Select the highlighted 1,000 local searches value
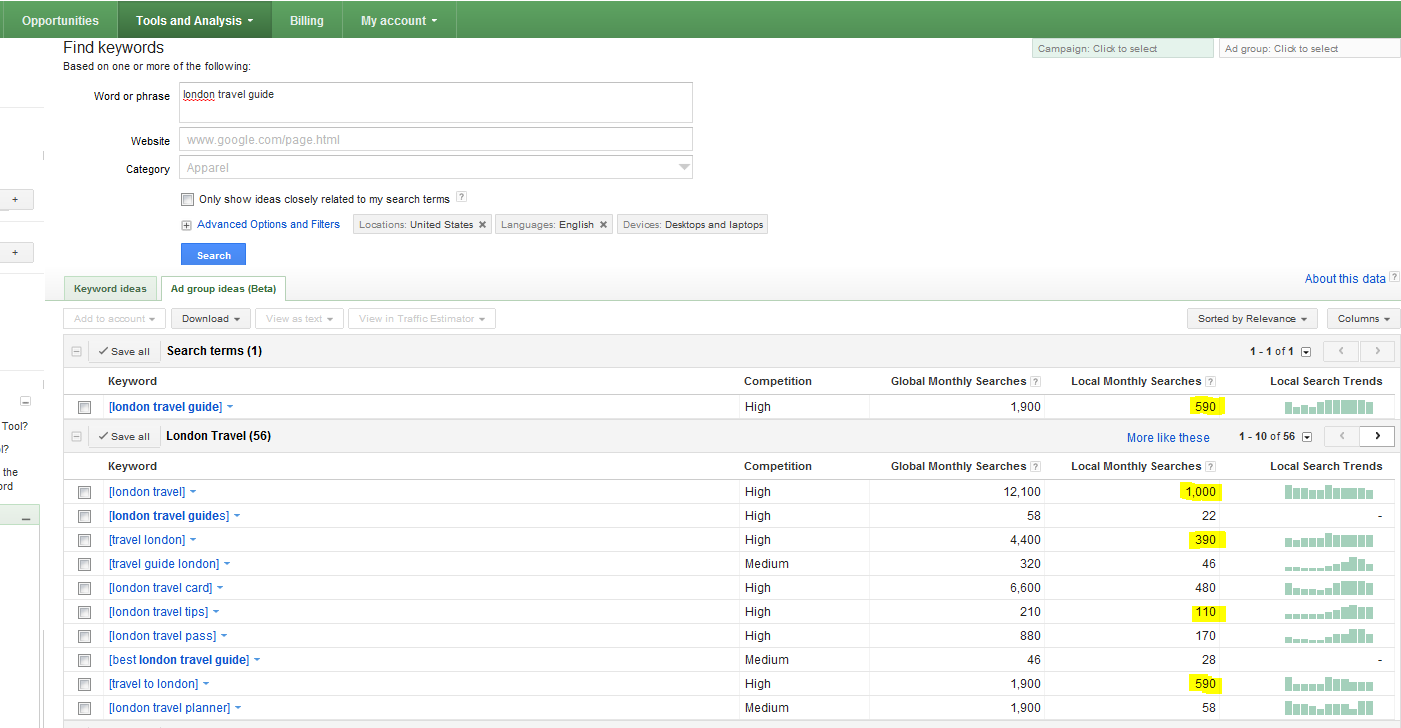The height and width of the screenshot is (728, 1401). coord(1199,492)
